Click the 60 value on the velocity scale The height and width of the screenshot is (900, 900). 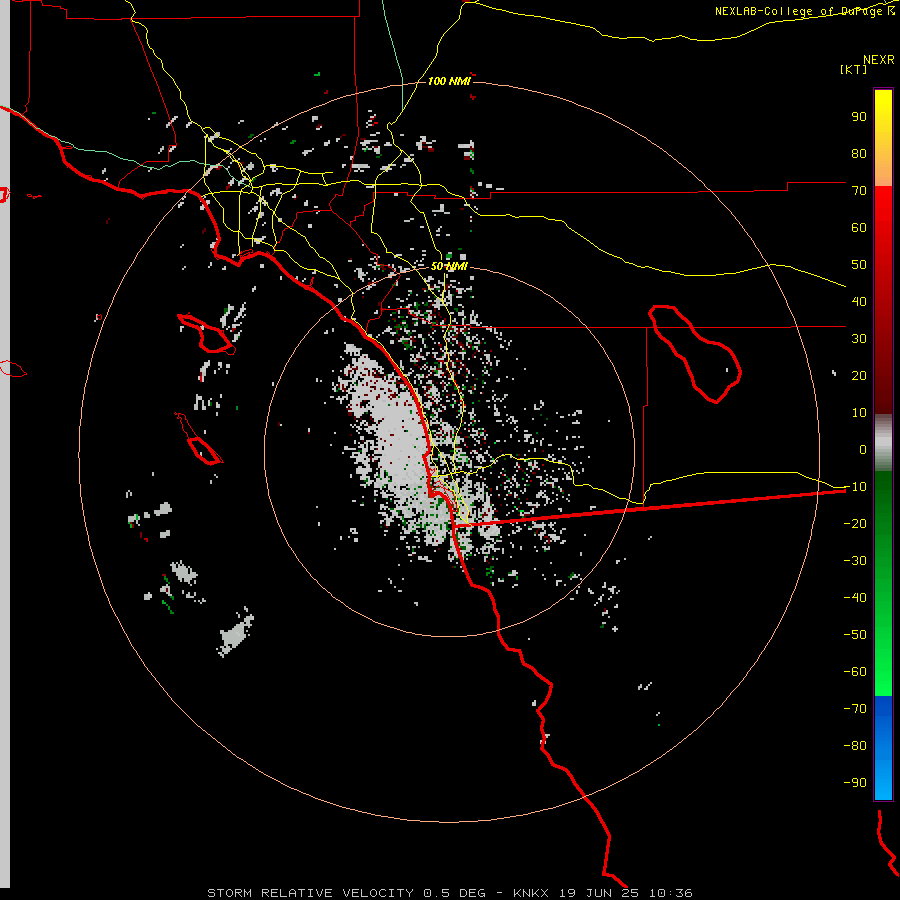point(859,228)
